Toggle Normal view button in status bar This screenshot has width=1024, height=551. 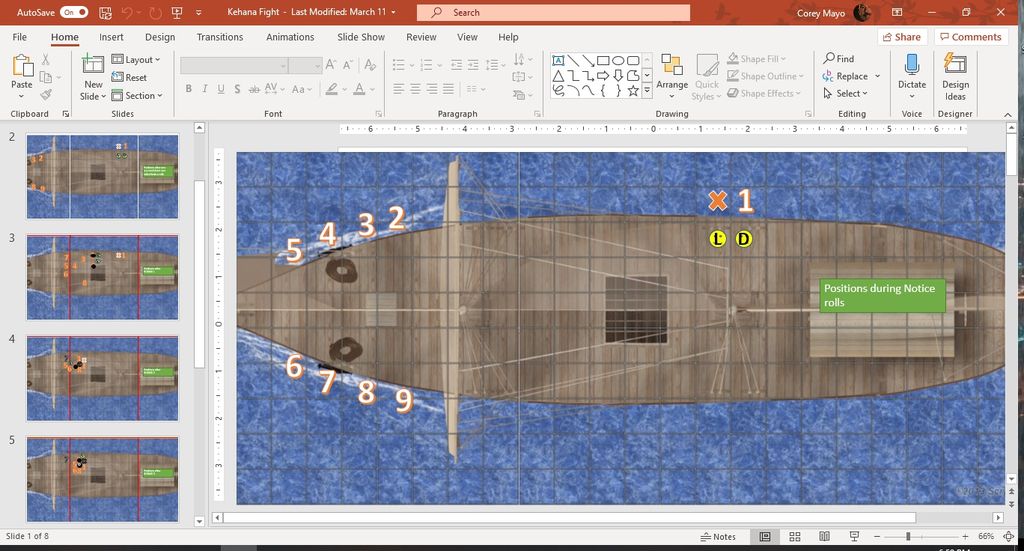(x=765, y=537)
